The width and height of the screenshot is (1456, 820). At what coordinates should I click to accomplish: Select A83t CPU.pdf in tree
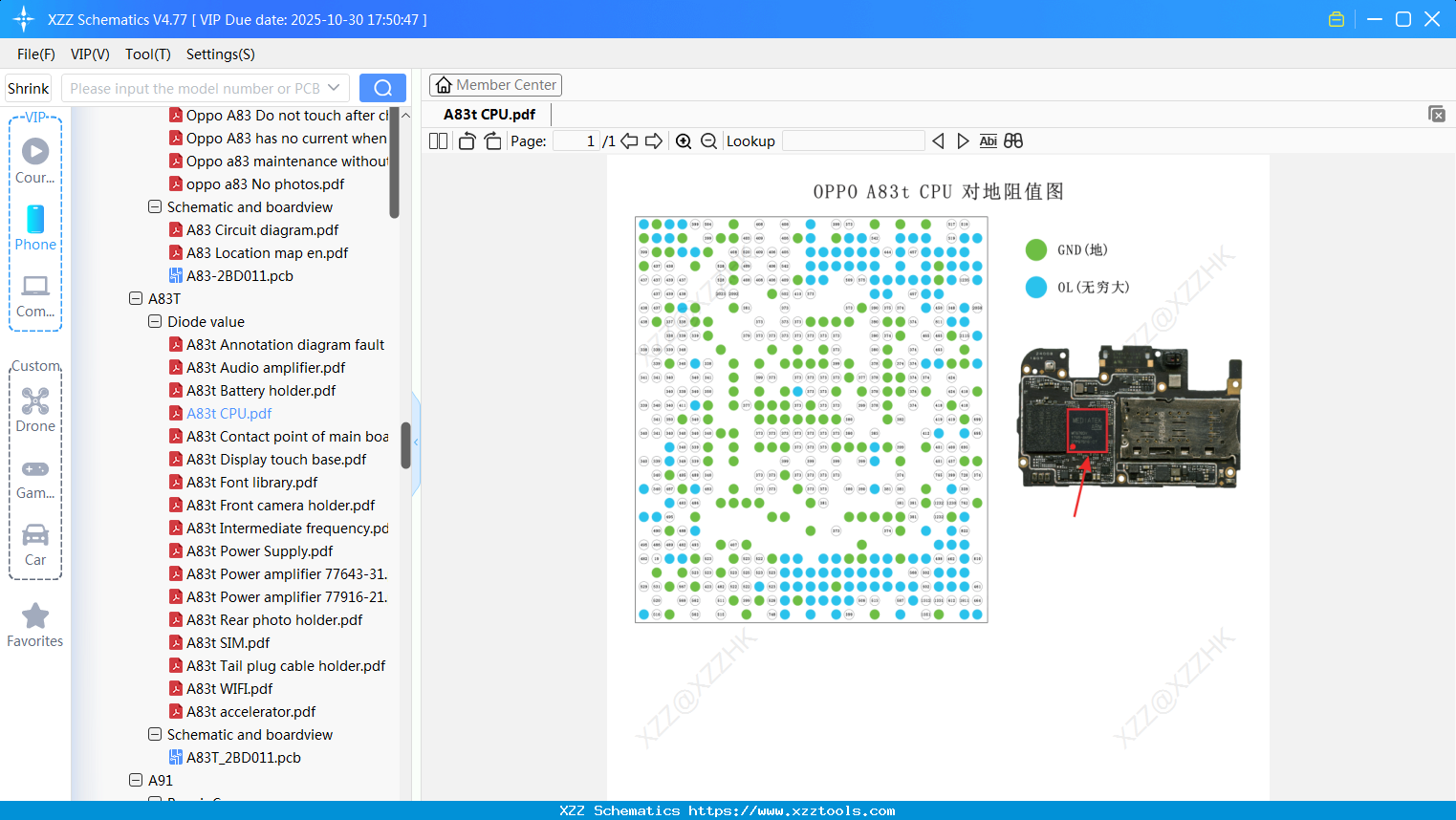click(228, 413)
